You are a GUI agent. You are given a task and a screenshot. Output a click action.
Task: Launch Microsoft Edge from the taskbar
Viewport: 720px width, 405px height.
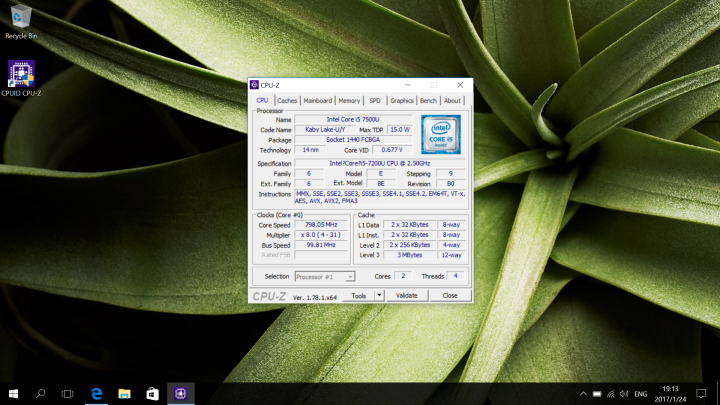[x=97, y=393]
